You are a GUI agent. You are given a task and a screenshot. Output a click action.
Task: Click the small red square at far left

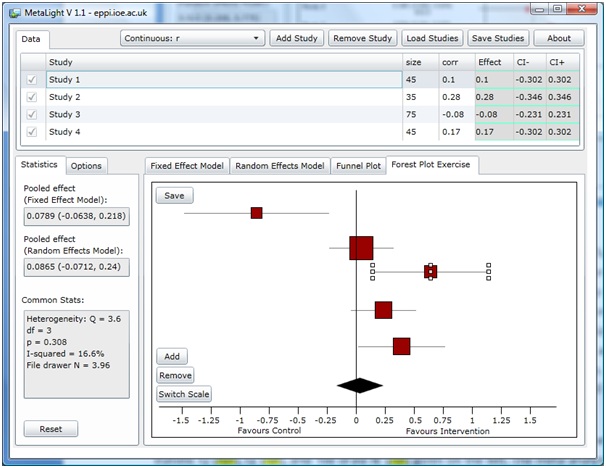click(257, 213)
